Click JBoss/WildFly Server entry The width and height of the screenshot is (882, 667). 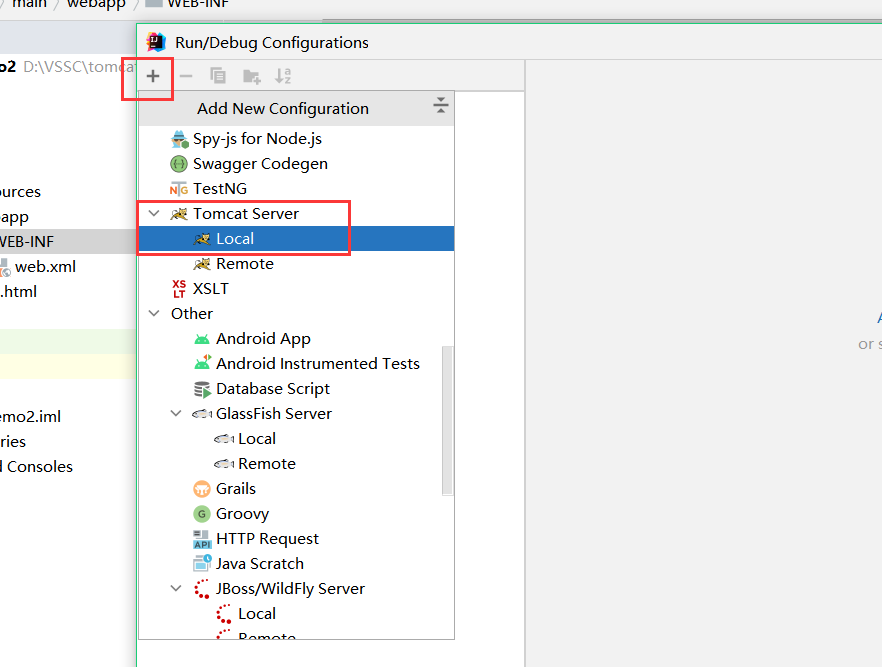[x=296, y=588]
